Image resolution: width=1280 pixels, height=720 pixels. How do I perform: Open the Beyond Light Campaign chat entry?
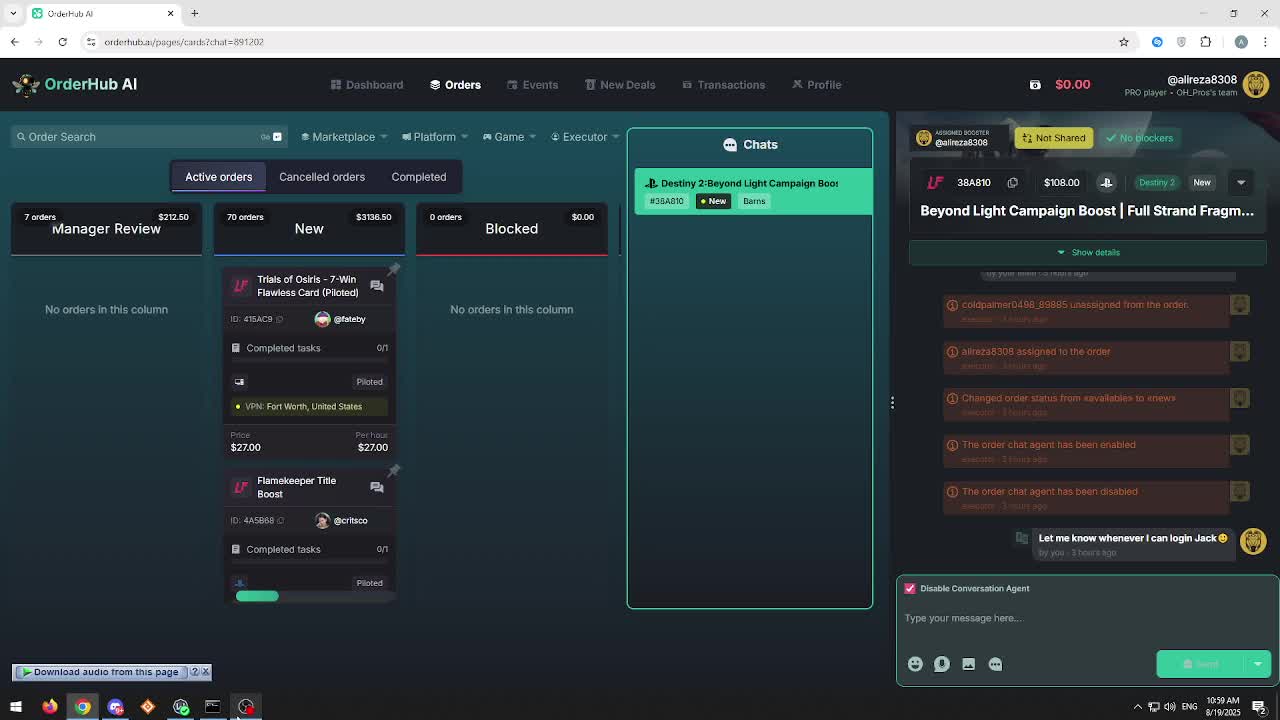pos(753,192)
